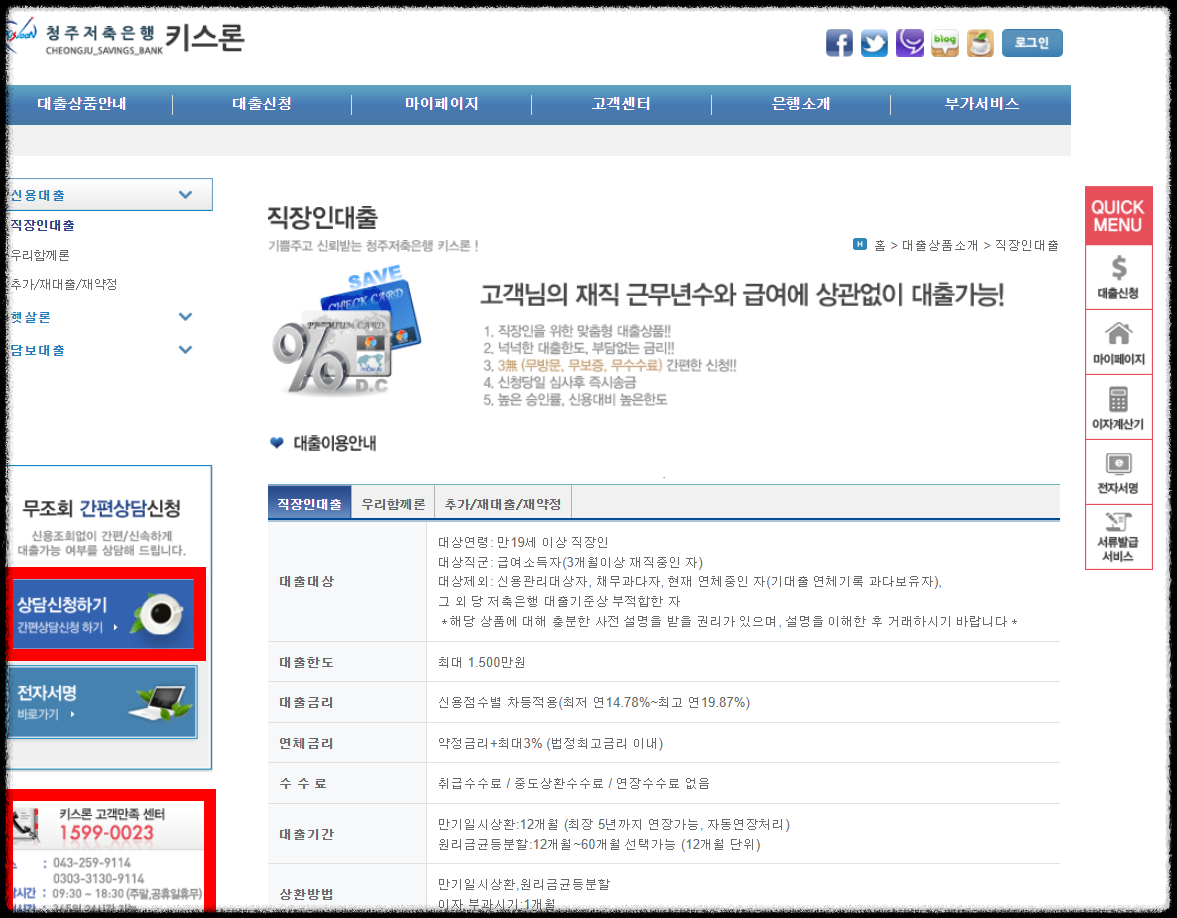
Task: Click the laptop image on 전자서명 banner
Action: coord(161,703)
